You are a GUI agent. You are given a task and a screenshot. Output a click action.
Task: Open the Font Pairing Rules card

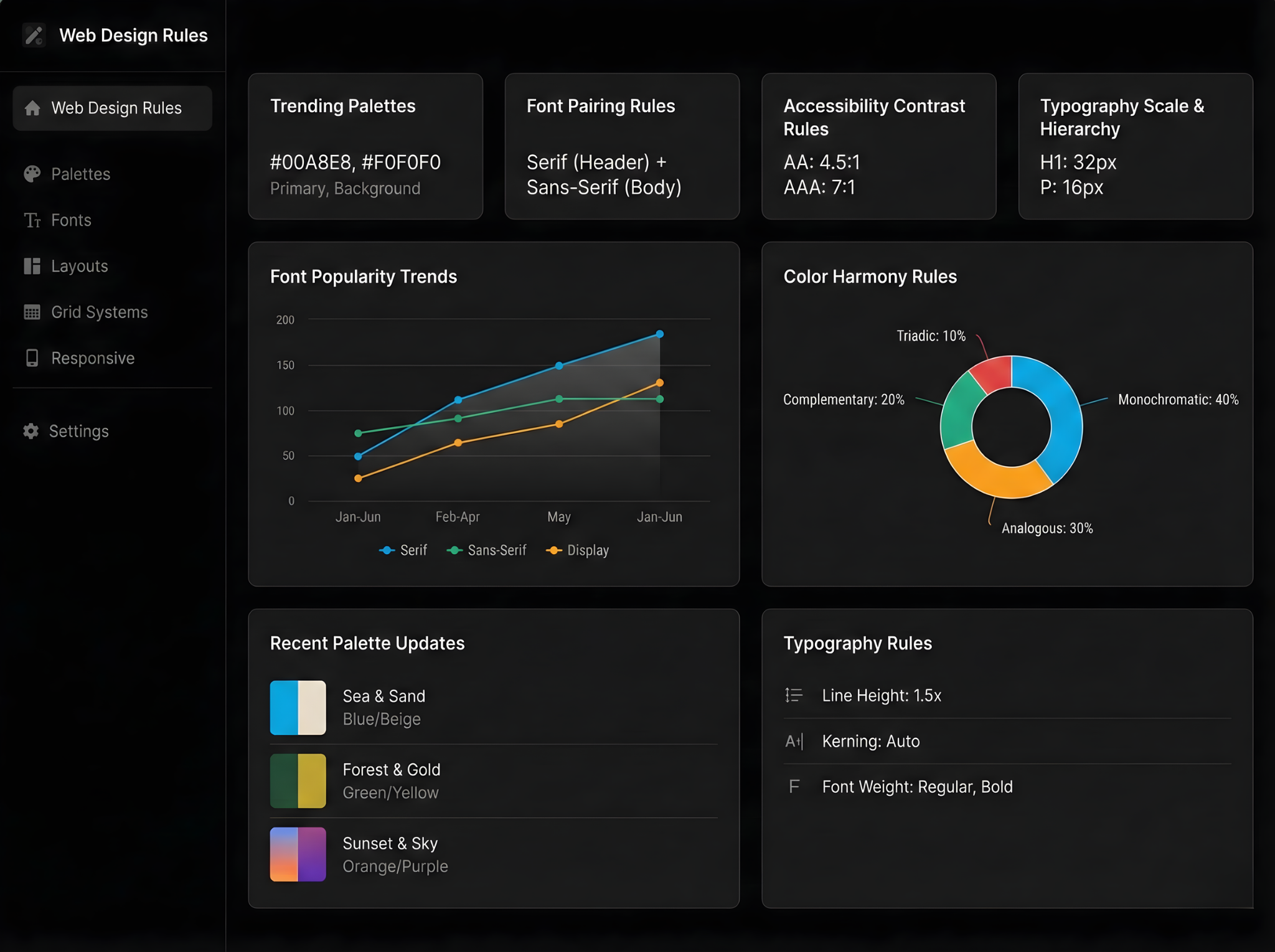click(622, 146)
